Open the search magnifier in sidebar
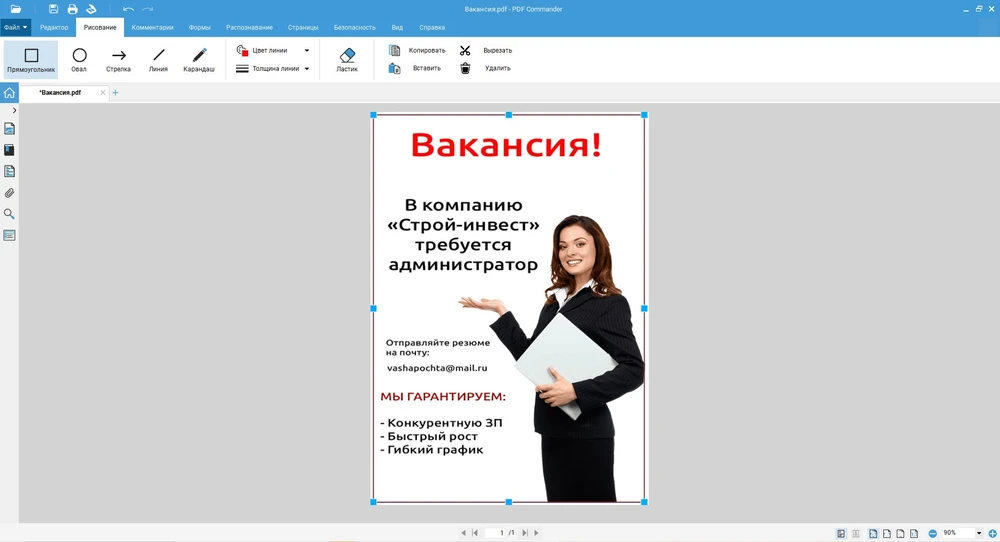The image size is (1000, 542). [x=10, y=214]
